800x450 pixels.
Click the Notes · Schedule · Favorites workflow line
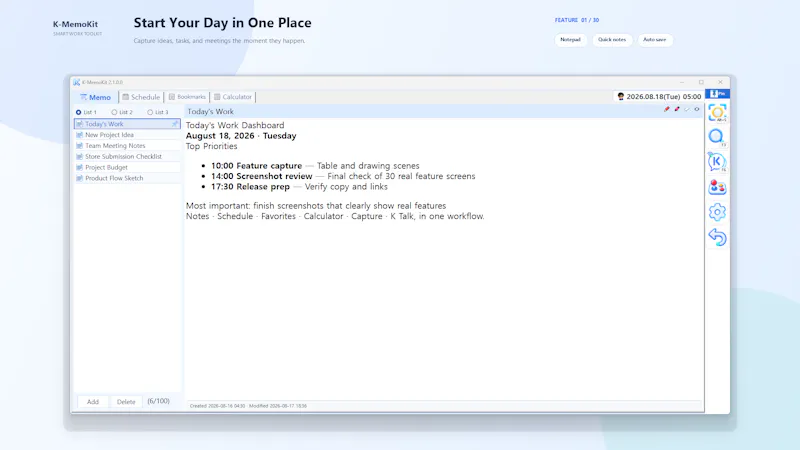(335, 216)
